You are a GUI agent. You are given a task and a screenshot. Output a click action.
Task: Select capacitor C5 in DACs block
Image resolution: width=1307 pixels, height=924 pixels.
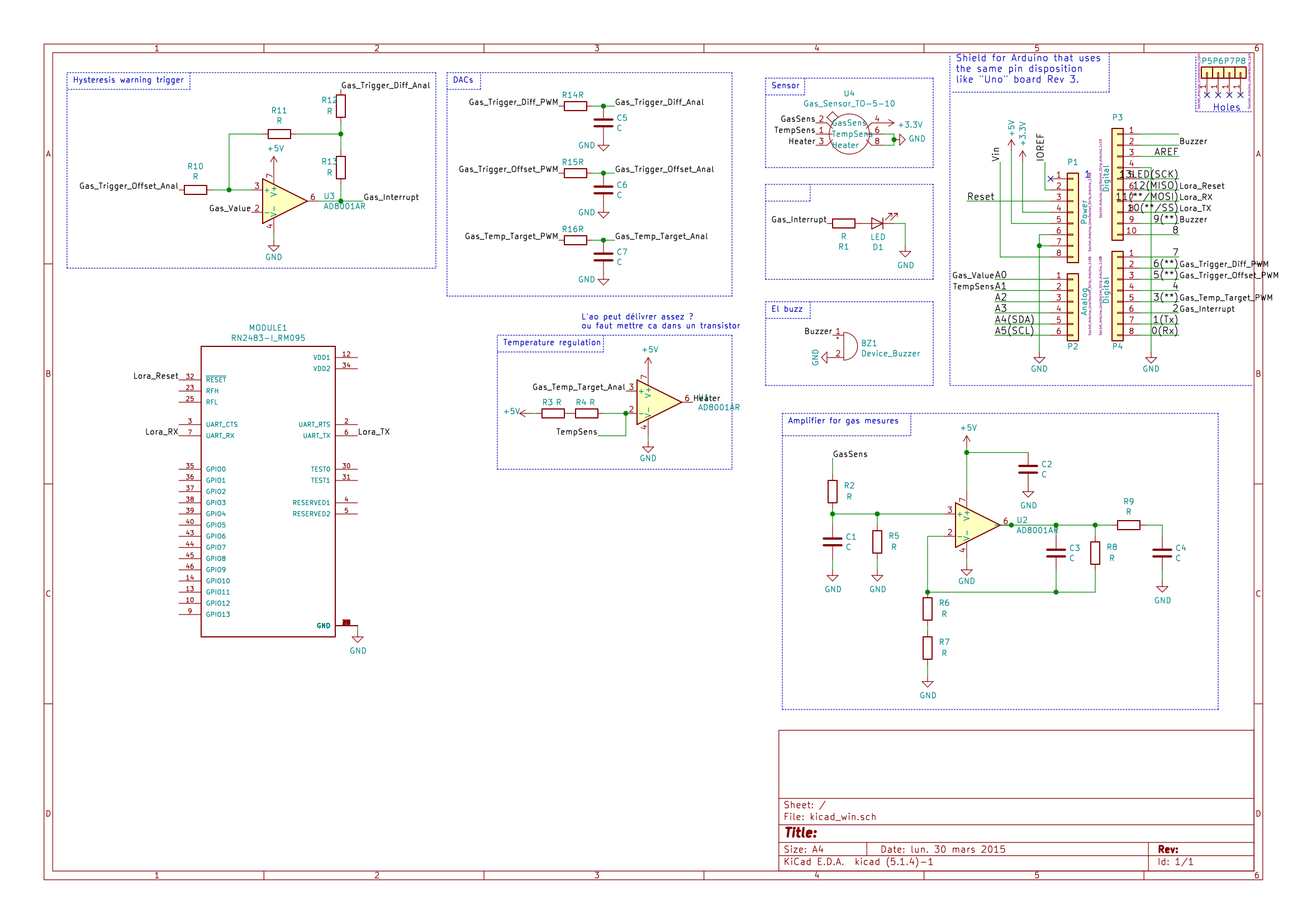603,123
